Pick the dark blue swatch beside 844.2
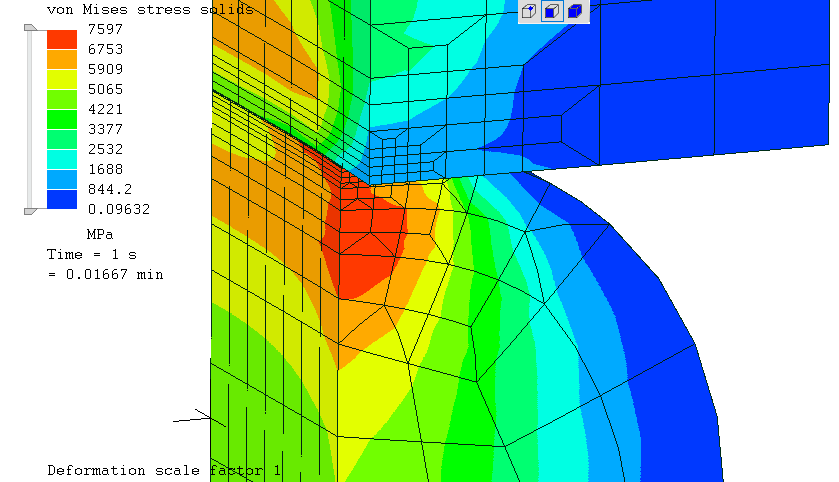 [62, 199]
